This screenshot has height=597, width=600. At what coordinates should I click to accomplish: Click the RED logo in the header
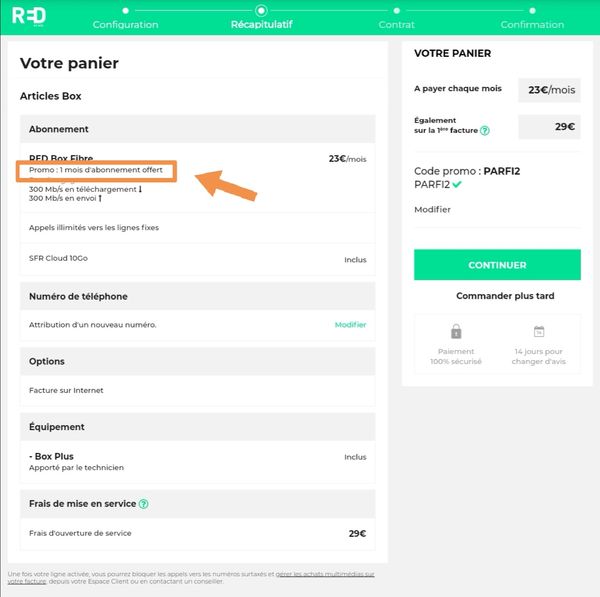(x=27, y=15)
